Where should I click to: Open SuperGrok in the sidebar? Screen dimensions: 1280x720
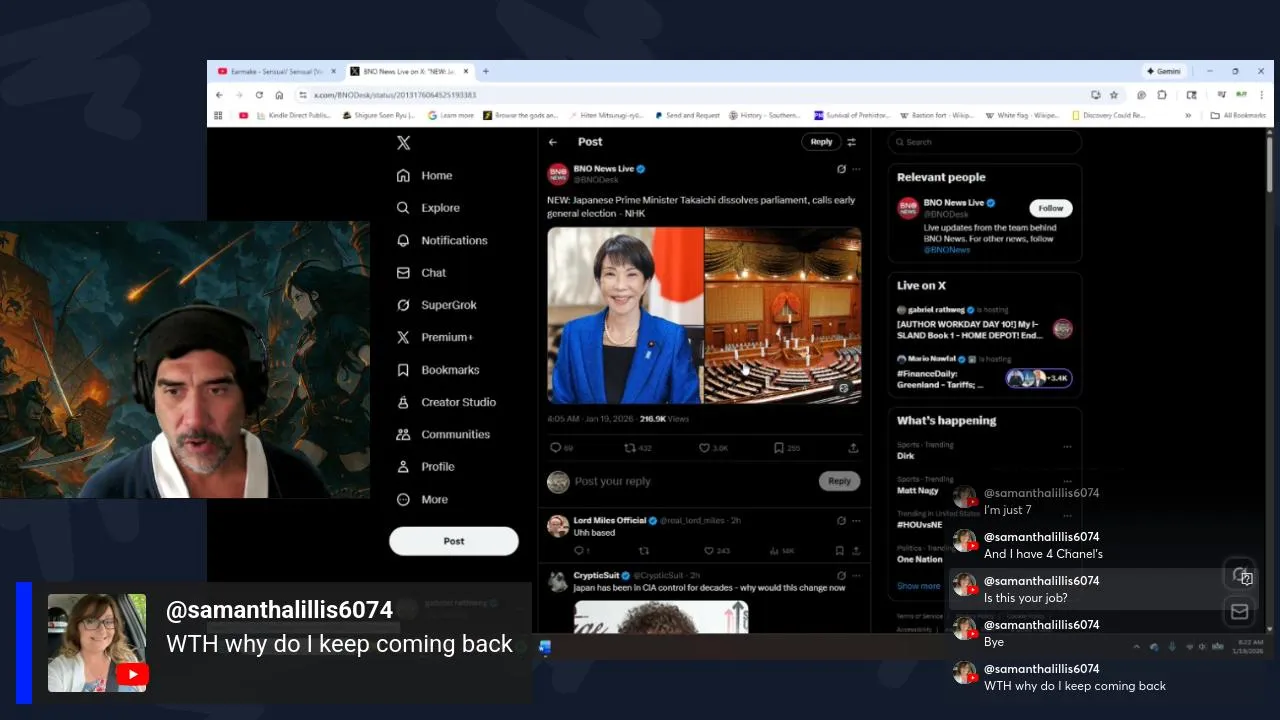[x=437, y=305]
